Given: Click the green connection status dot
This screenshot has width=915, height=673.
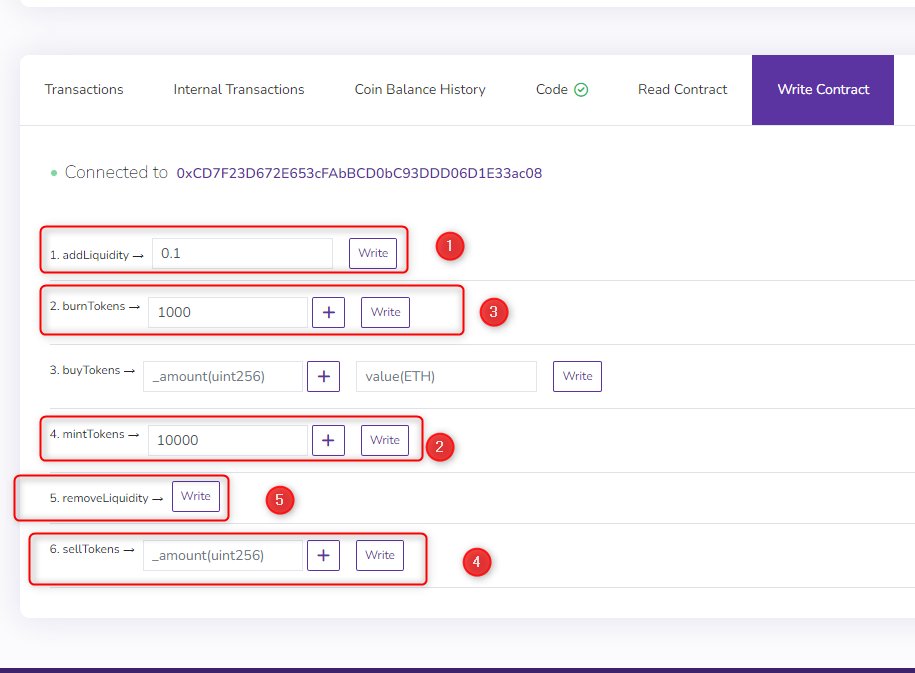Looking at the screenshot, I should (54, 173).
